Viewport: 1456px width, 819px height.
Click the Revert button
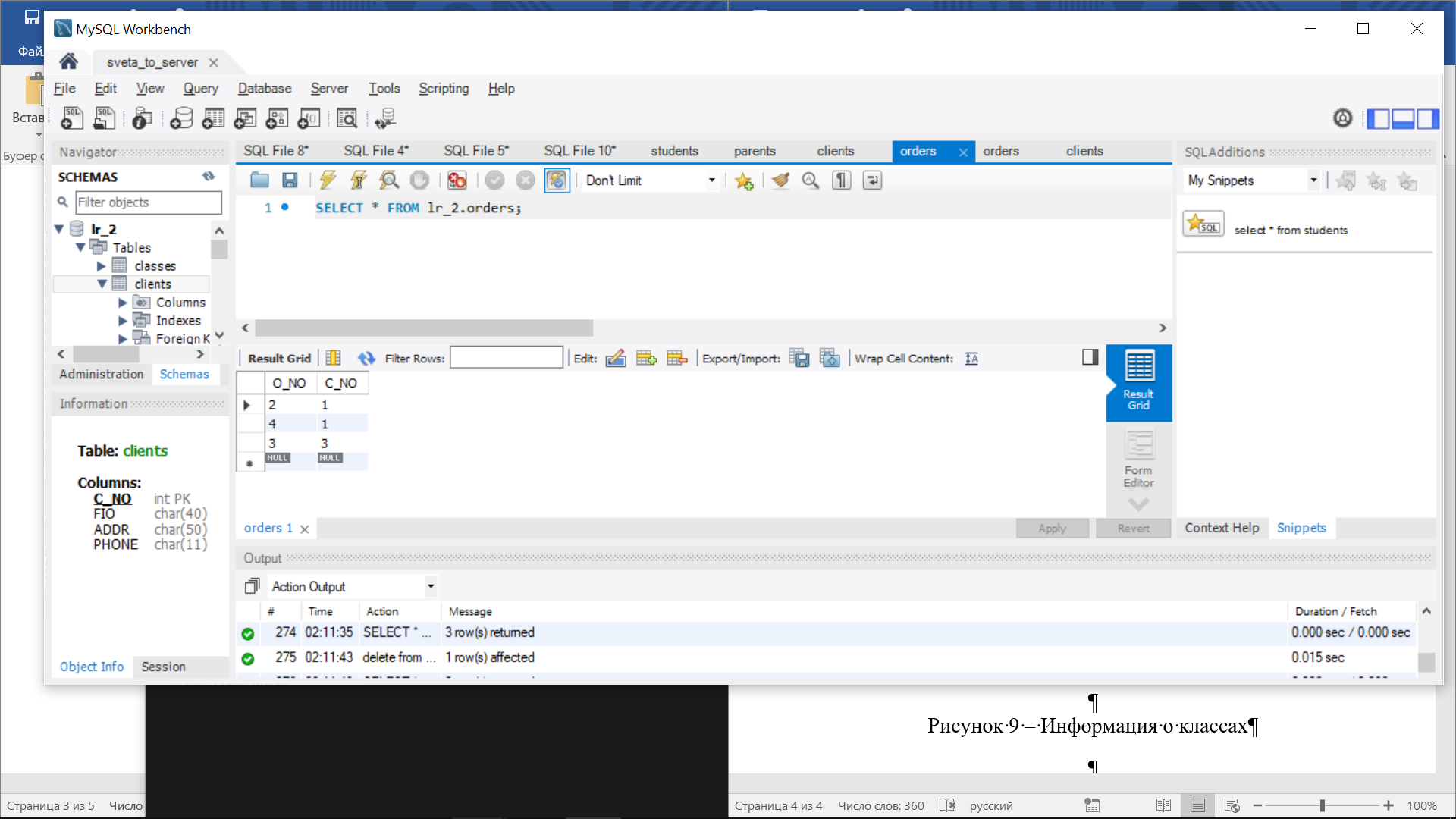[x=1134, y=528]
